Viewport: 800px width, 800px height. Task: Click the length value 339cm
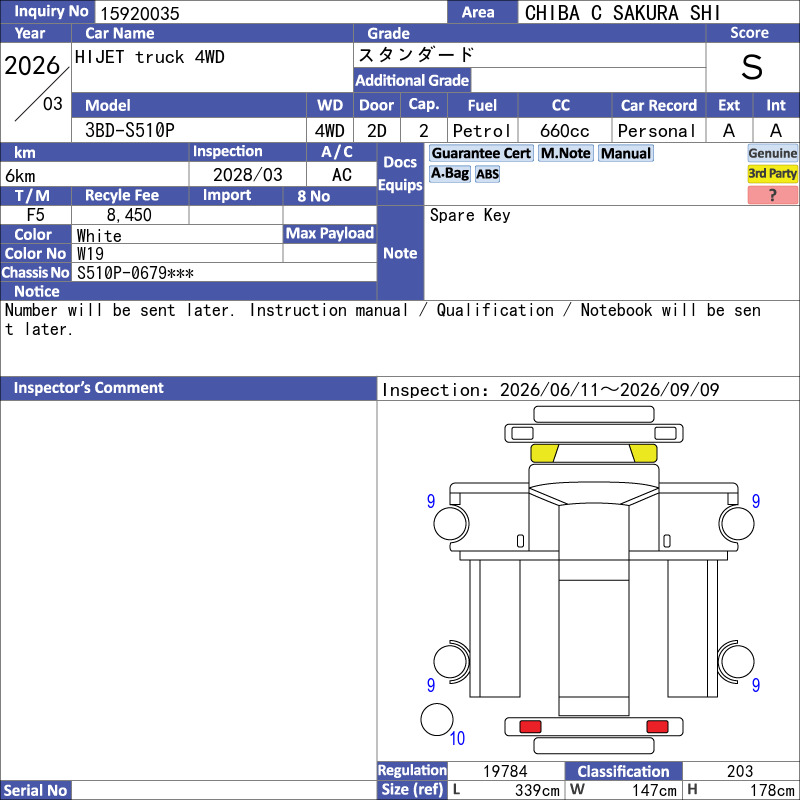tap(537, 790)
